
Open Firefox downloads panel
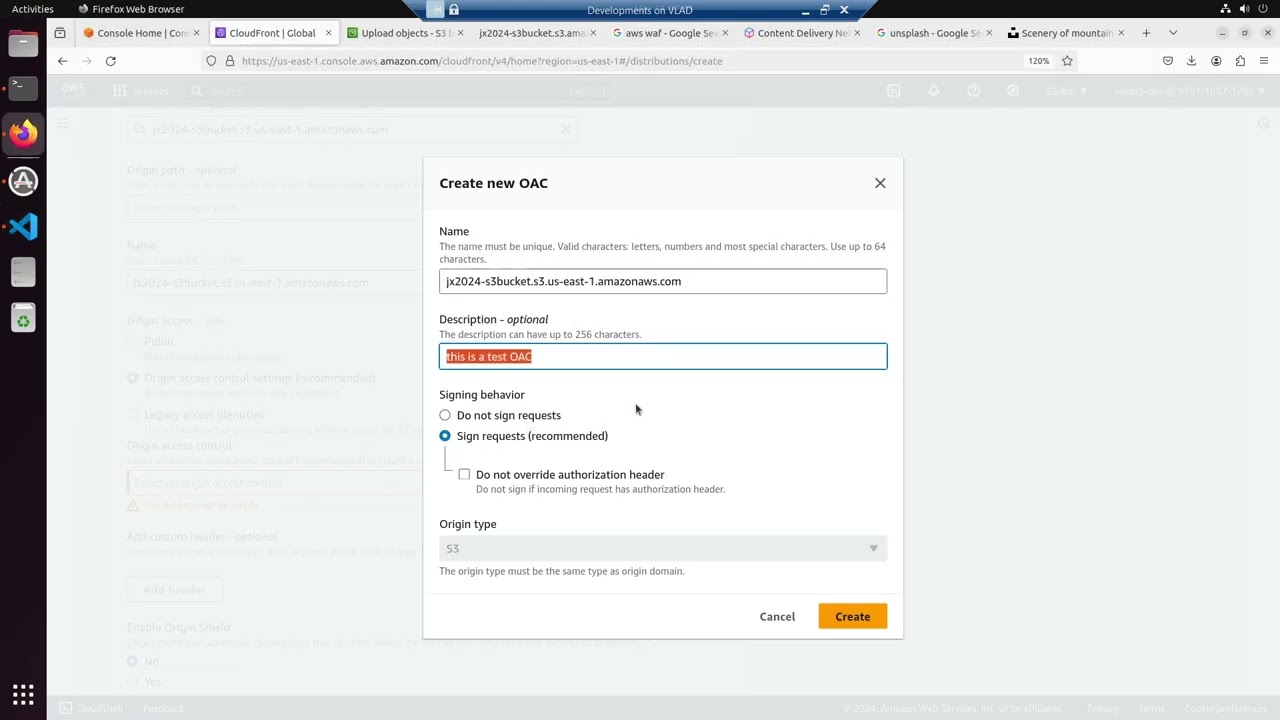(x=1192, y=61)
